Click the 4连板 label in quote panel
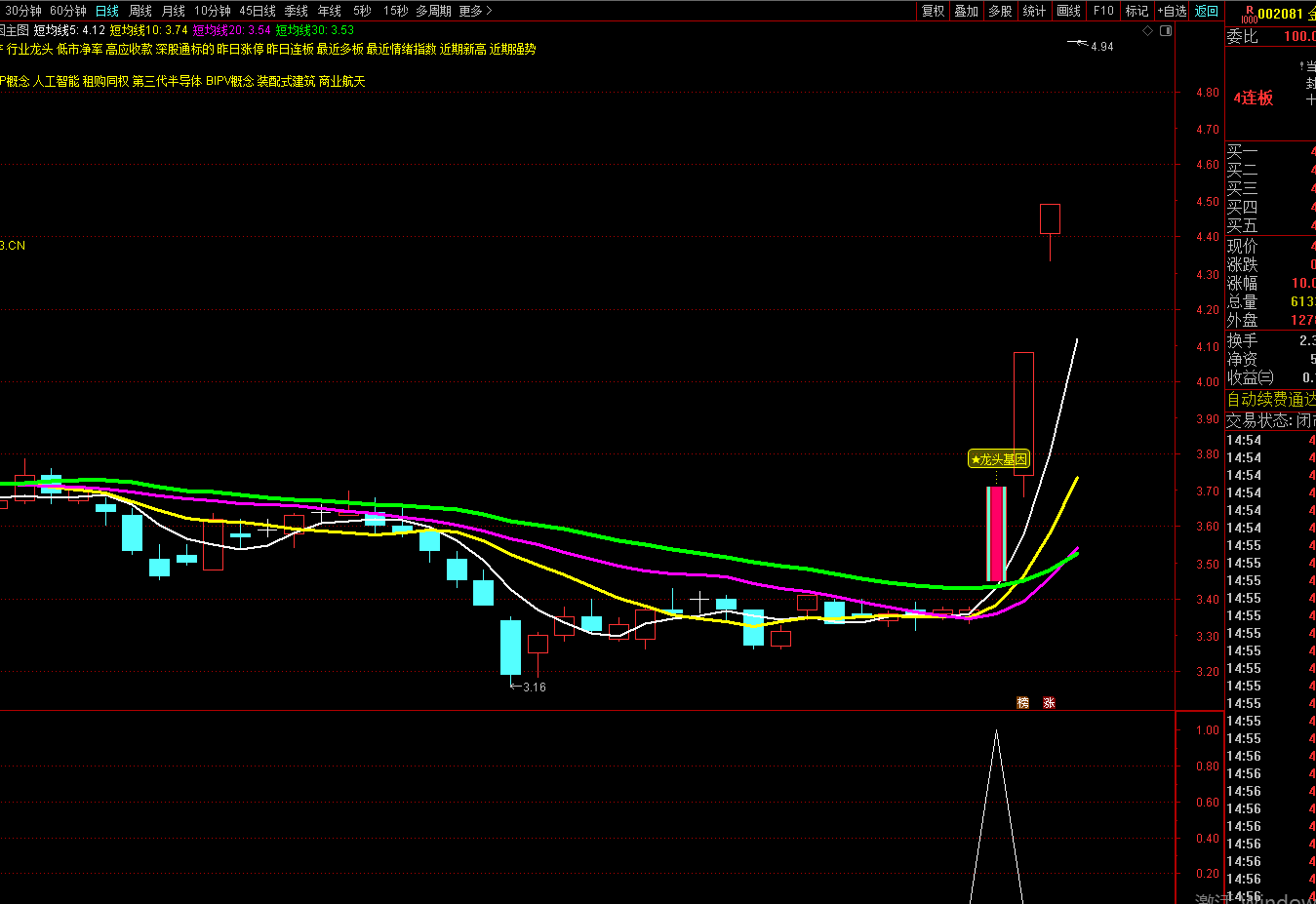Viewport: 1316px width, 904px height. coord(1253,98)
